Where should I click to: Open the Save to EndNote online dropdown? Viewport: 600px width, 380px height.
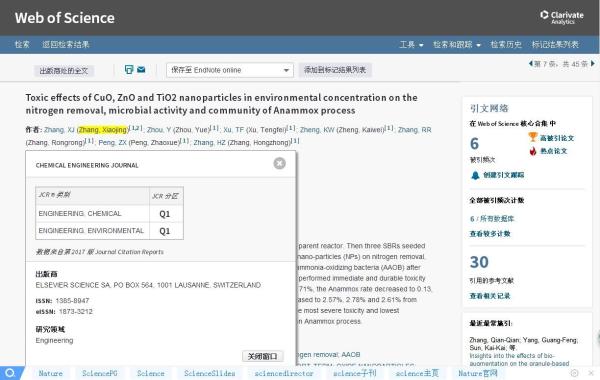230,70
